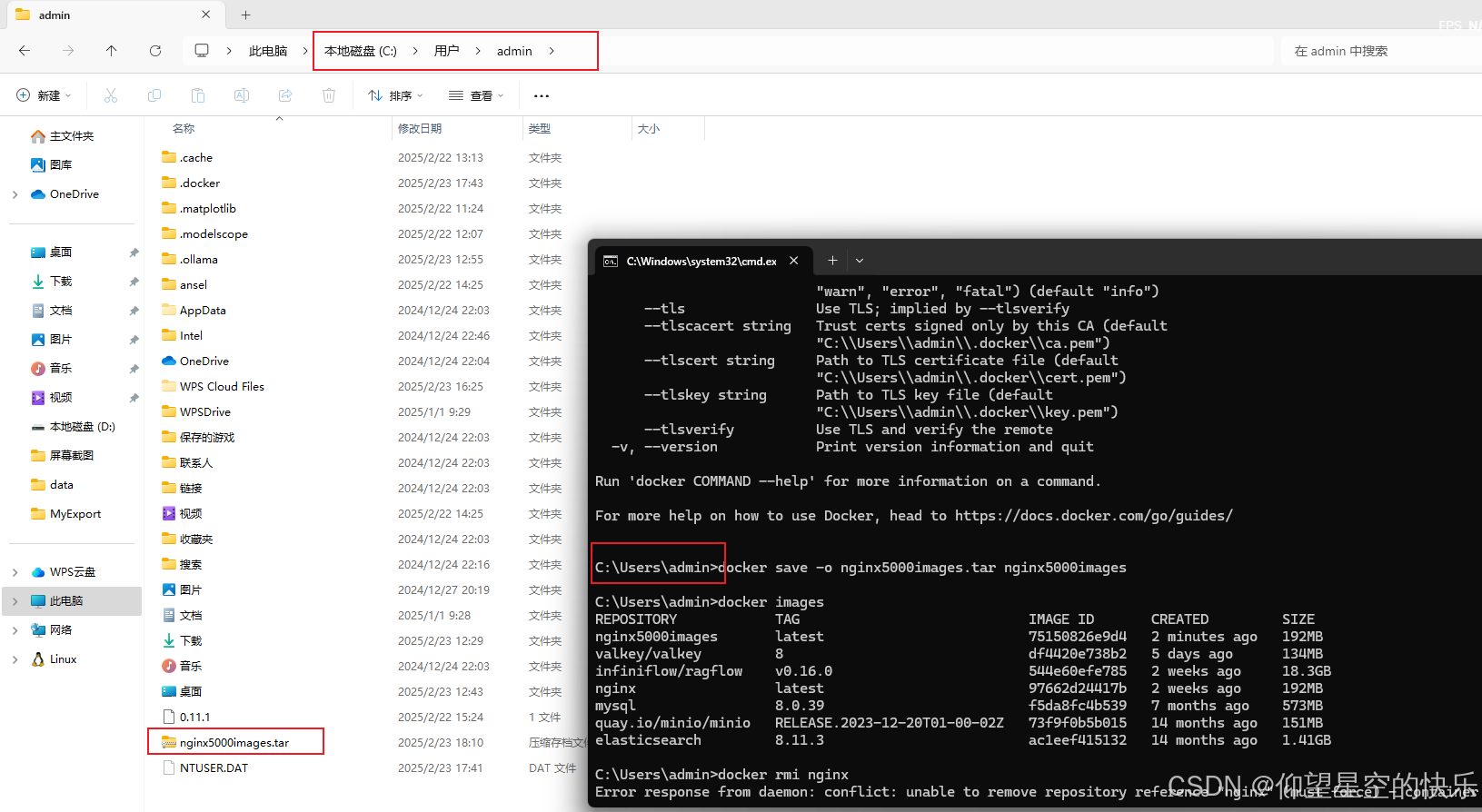
Task: Select the 0.11.1 file
Action: click(194, 718)
